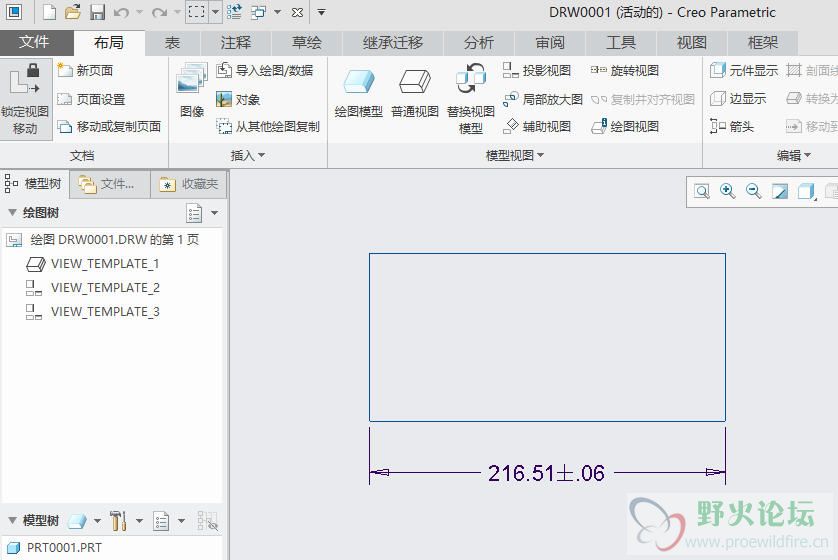Switch to the 草绘 ribbon tab
Image resolution: width=838 pixels, height=560 pixels.
[307, 43]
